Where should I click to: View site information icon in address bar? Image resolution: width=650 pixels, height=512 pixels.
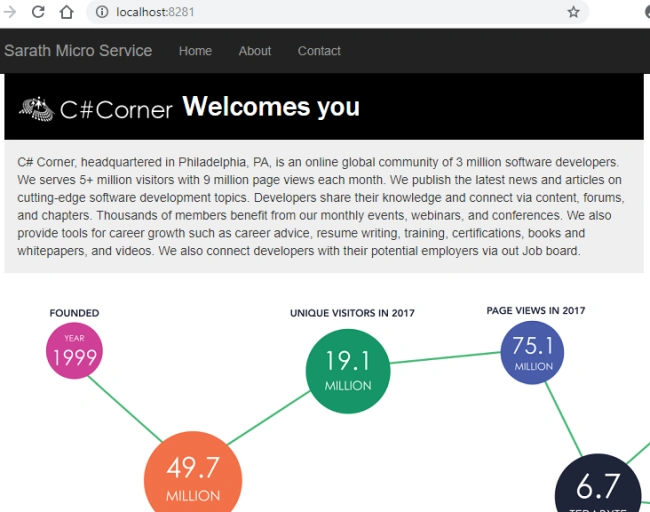[102, 12]
